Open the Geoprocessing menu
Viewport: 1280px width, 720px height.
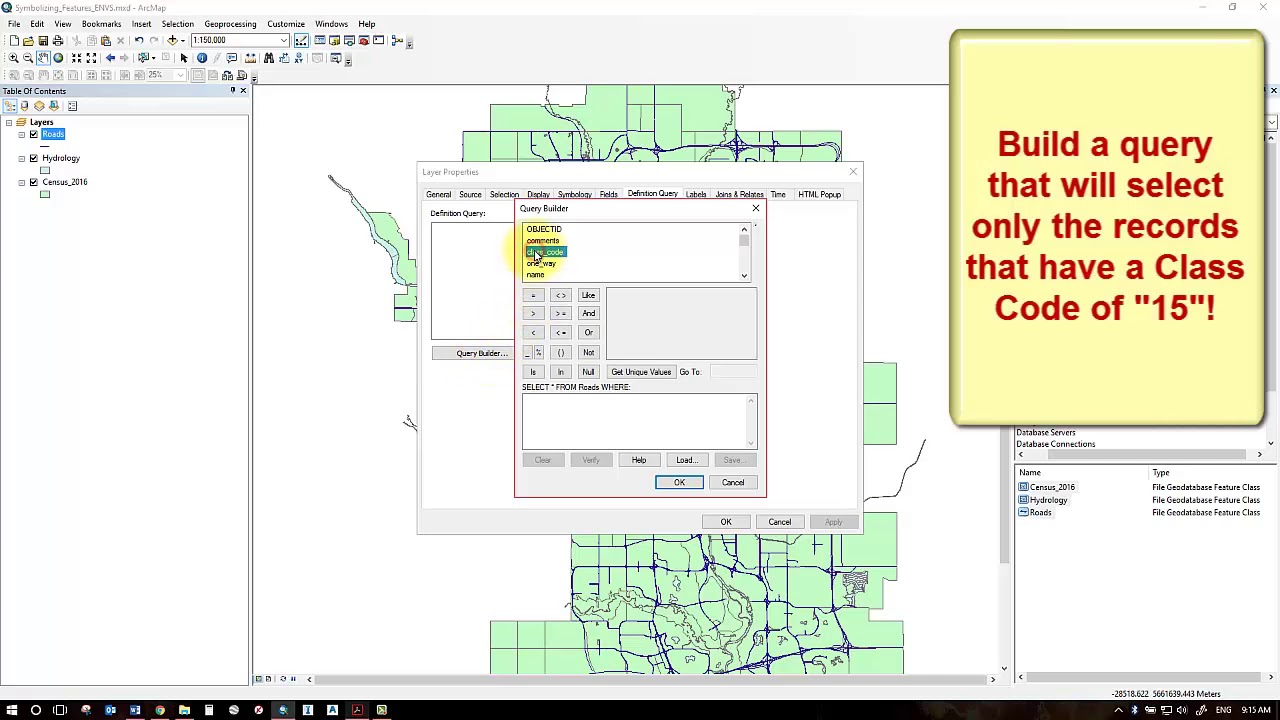230,24
